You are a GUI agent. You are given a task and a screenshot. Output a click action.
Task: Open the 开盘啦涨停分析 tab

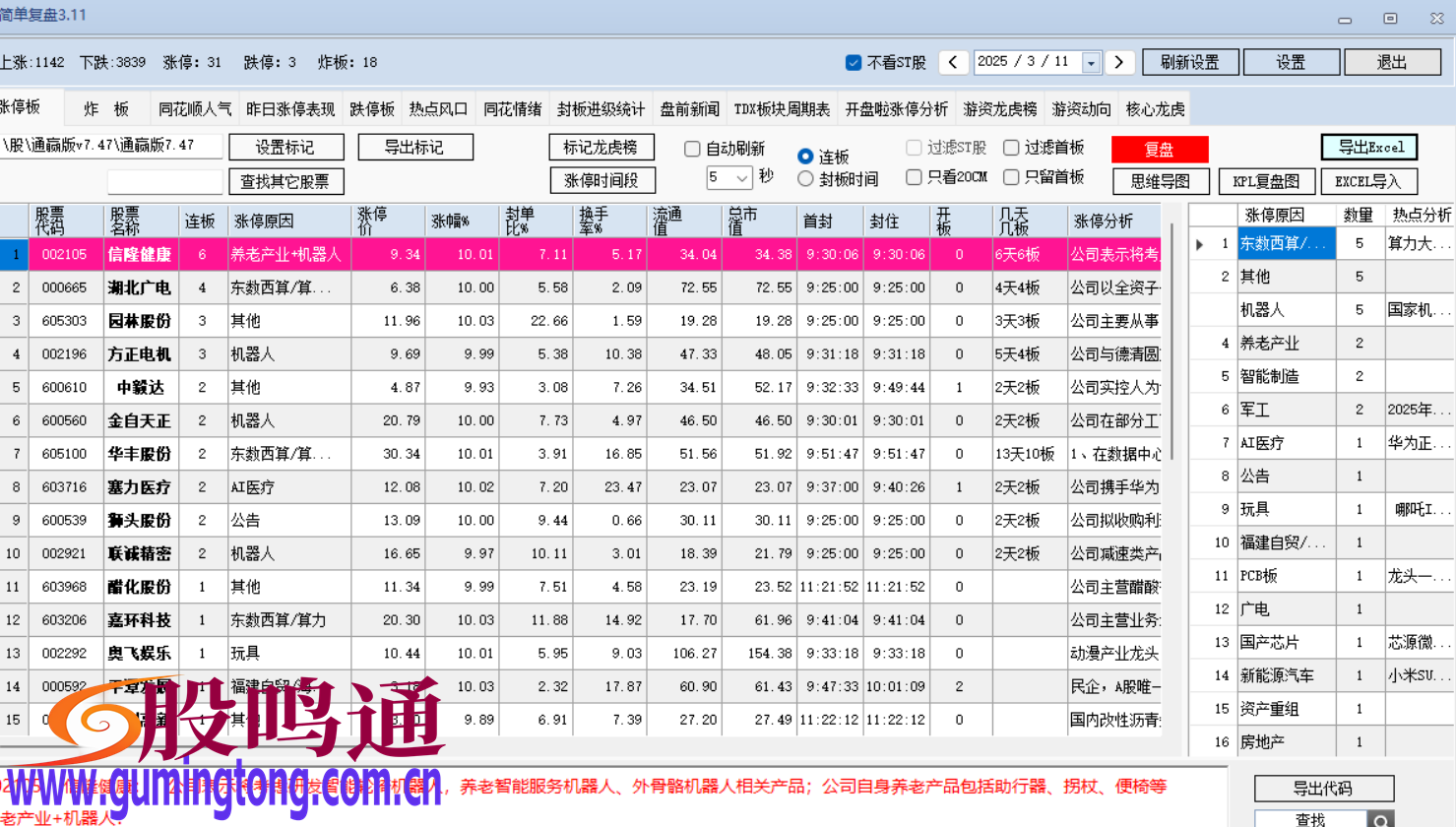(x=896, y=109)
